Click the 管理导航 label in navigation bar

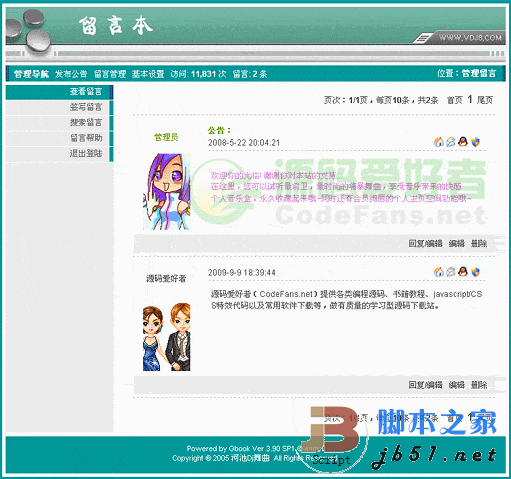click(31, 74)
